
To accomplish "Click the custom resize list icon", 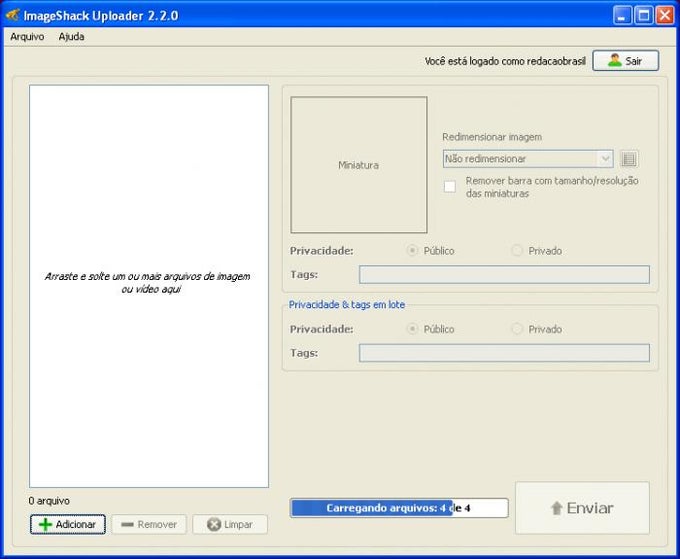I will 629,159.
